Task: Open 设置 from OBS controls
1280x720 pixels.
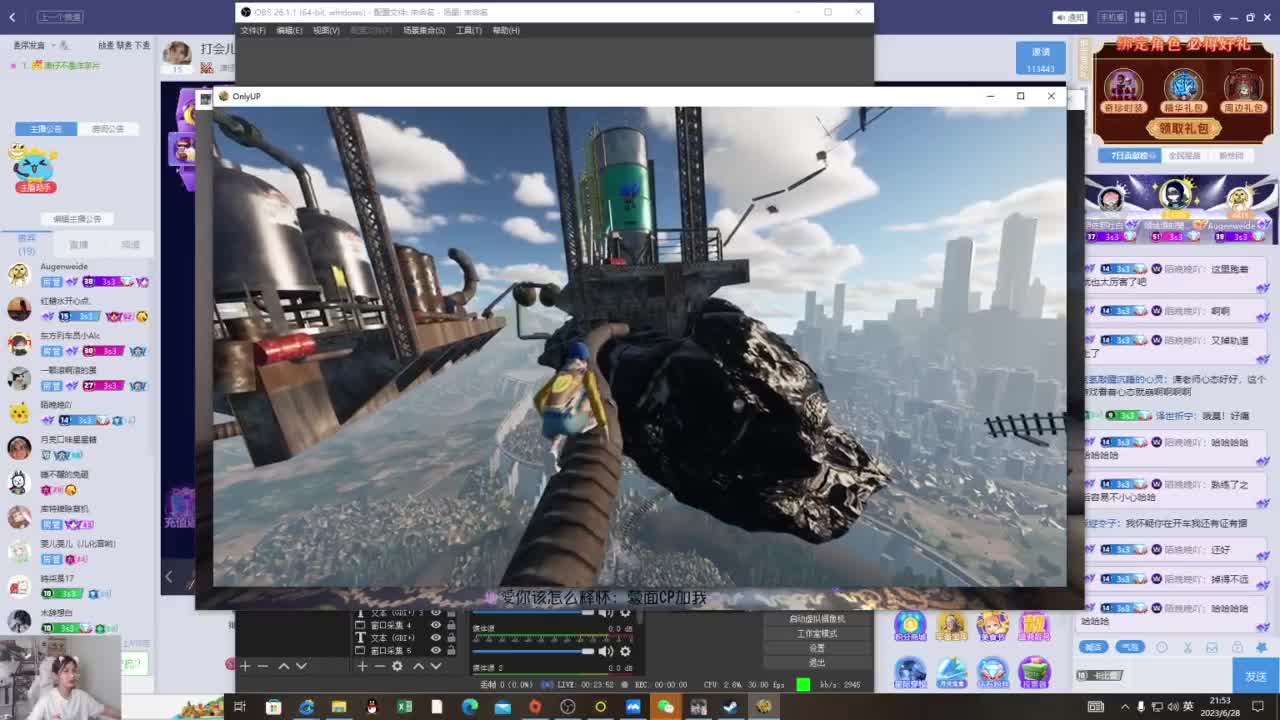Action: (817, 648)
